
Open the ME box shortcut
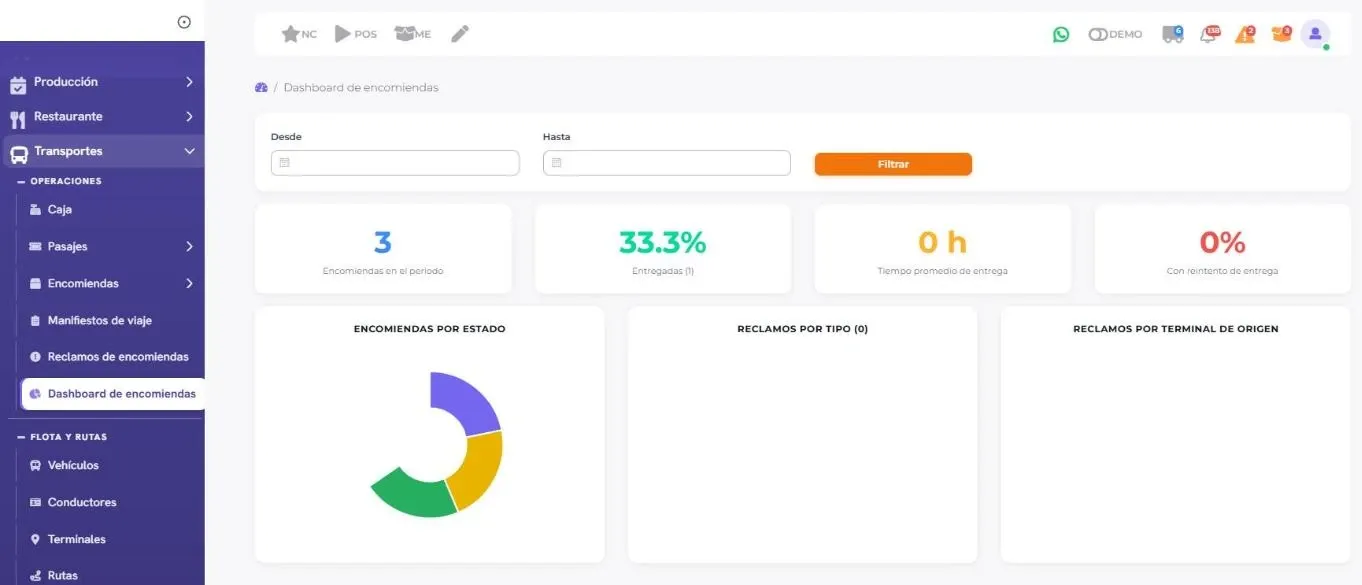pos(412,34)
